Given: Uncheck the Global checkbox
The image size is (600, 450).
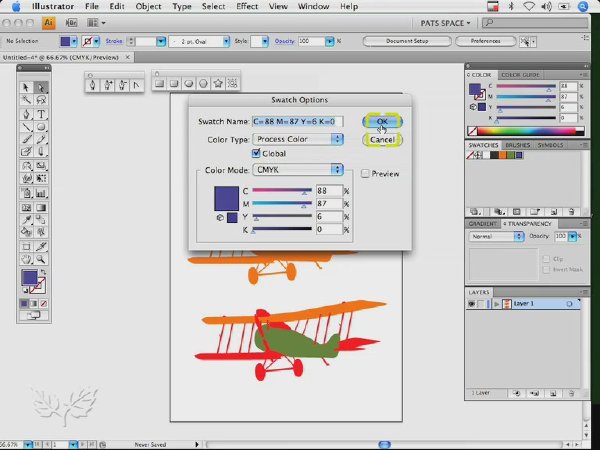Looking at the screenshot, I should click(x=256, y=153).
